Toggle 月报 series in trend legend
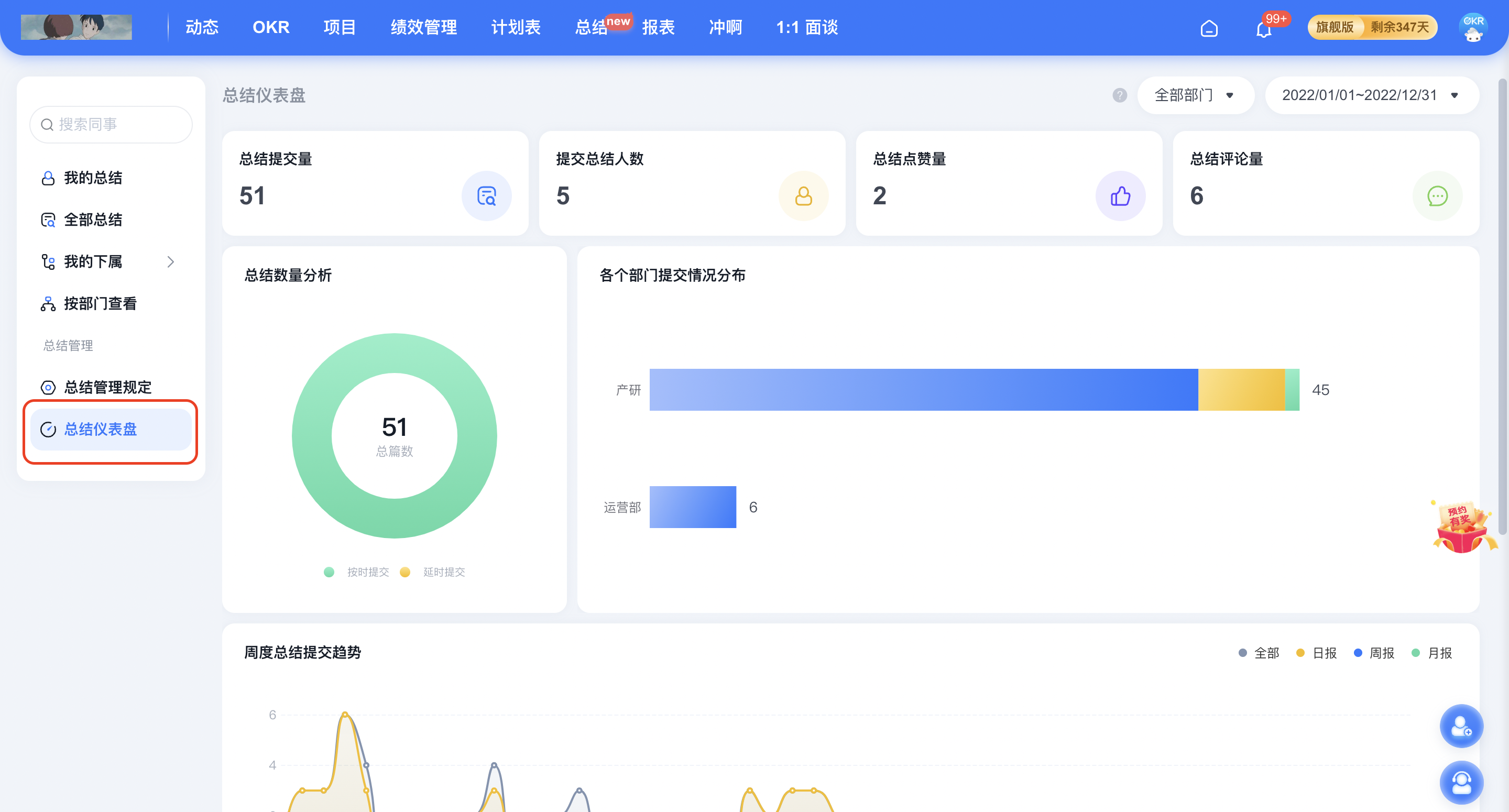This screenshot has height=812, width=1509. point(1431,653)
